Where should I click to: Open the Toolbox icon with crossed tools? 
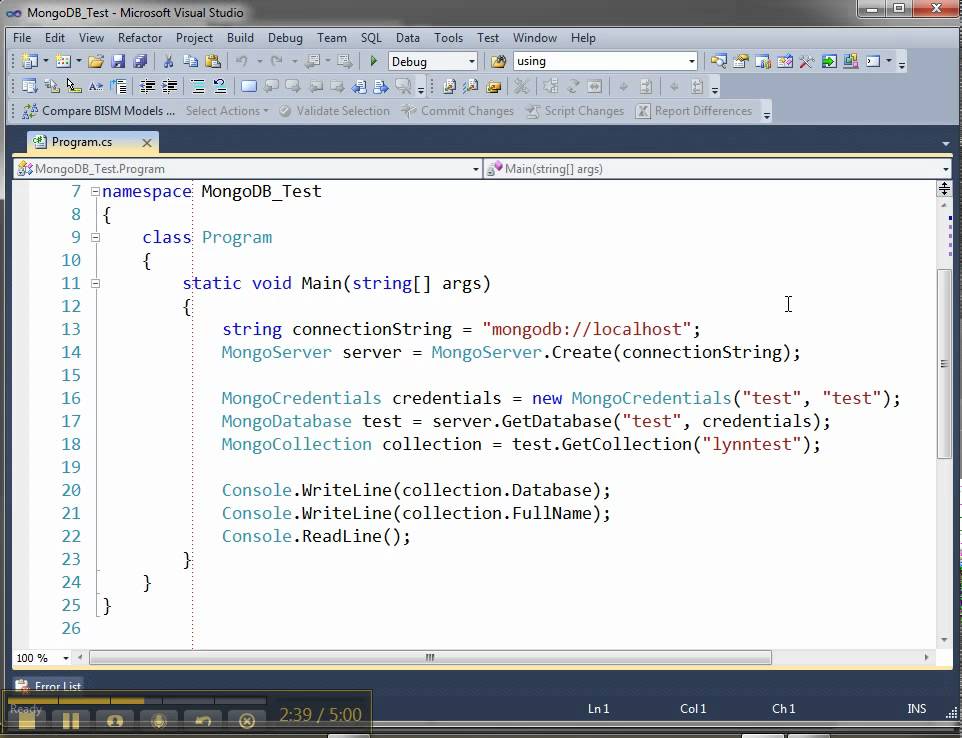pos(807,61)
